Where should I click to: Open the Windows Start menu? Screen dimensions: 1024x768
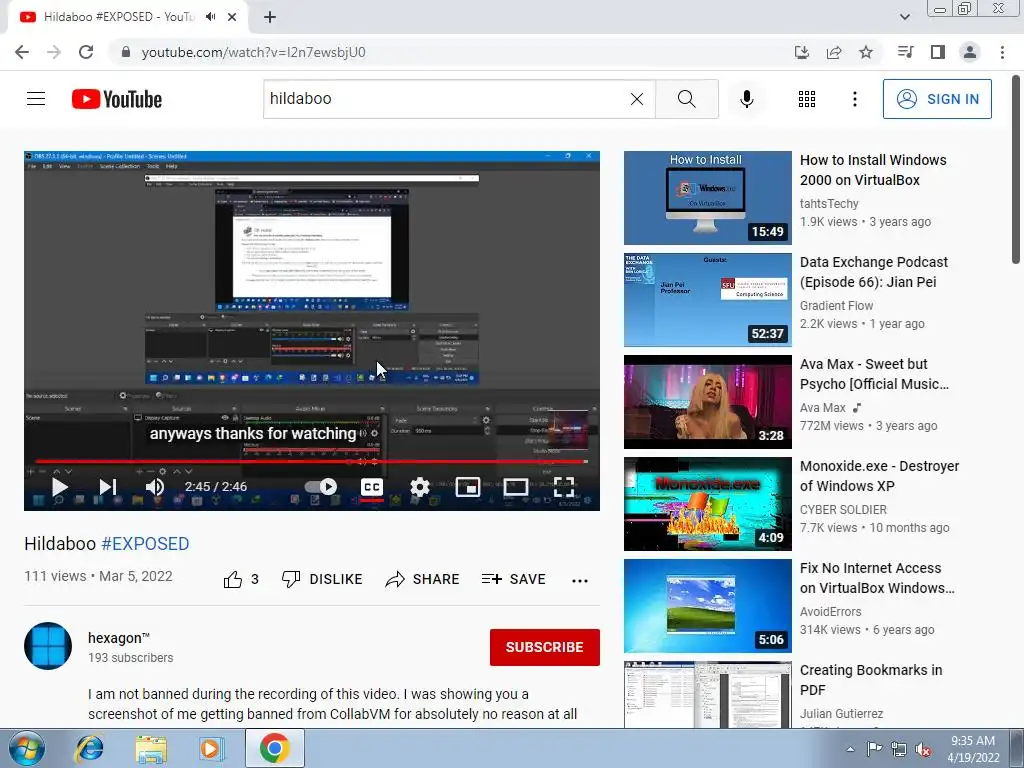coord(26,748)
